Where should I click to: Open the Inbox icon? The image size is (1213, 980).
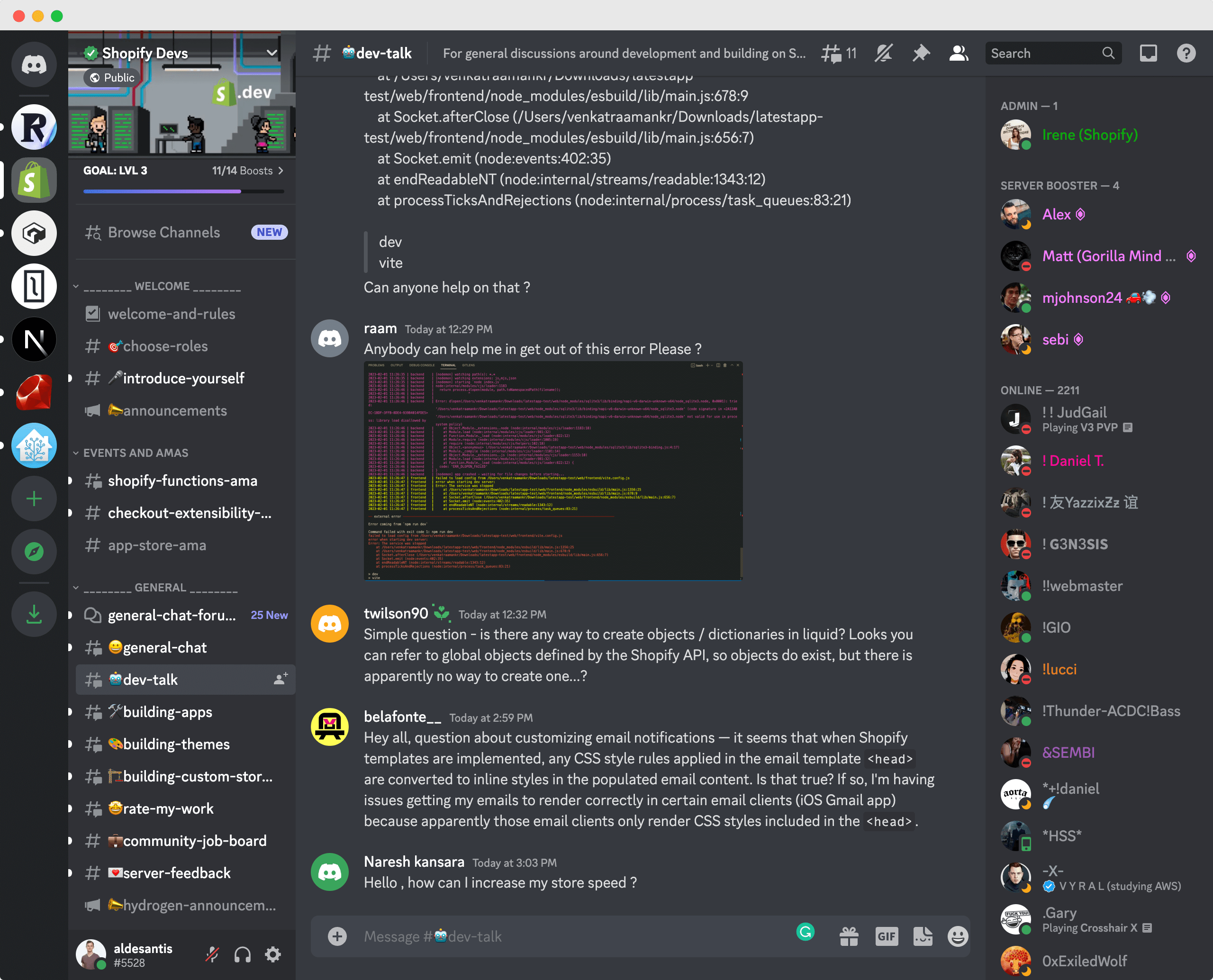(x=1148, y=54)
